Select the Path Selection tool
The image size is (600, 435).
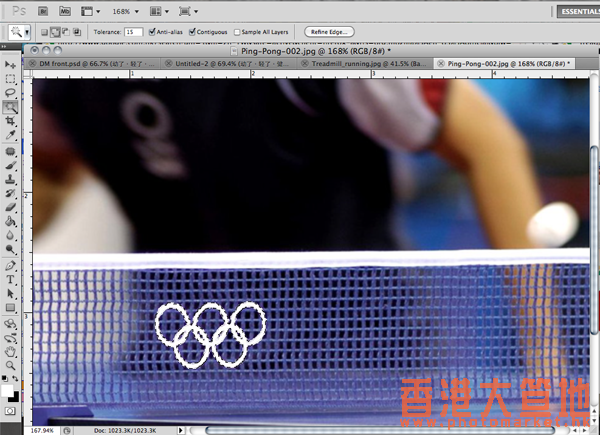(10, 294)
